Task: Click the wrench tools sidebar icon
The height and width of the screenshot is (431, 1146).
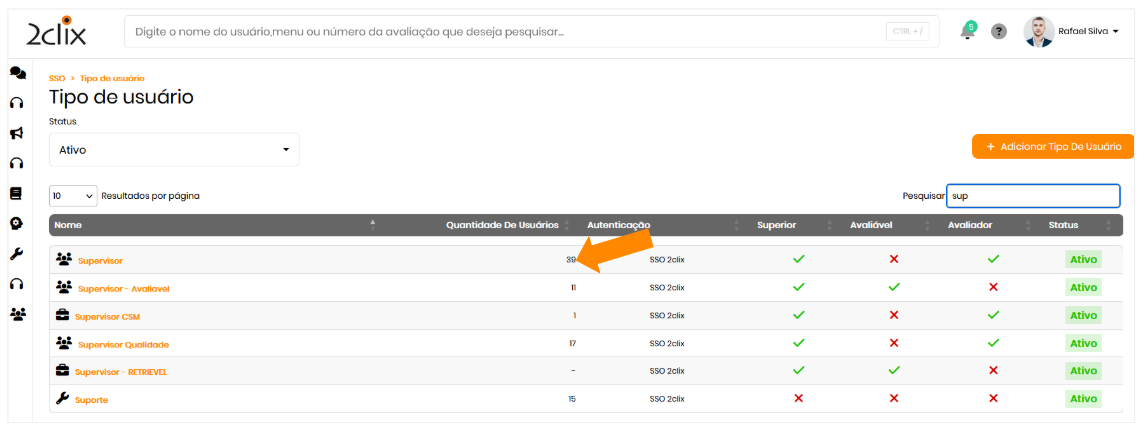Action: pyautogui.click(x=17, y=254)
